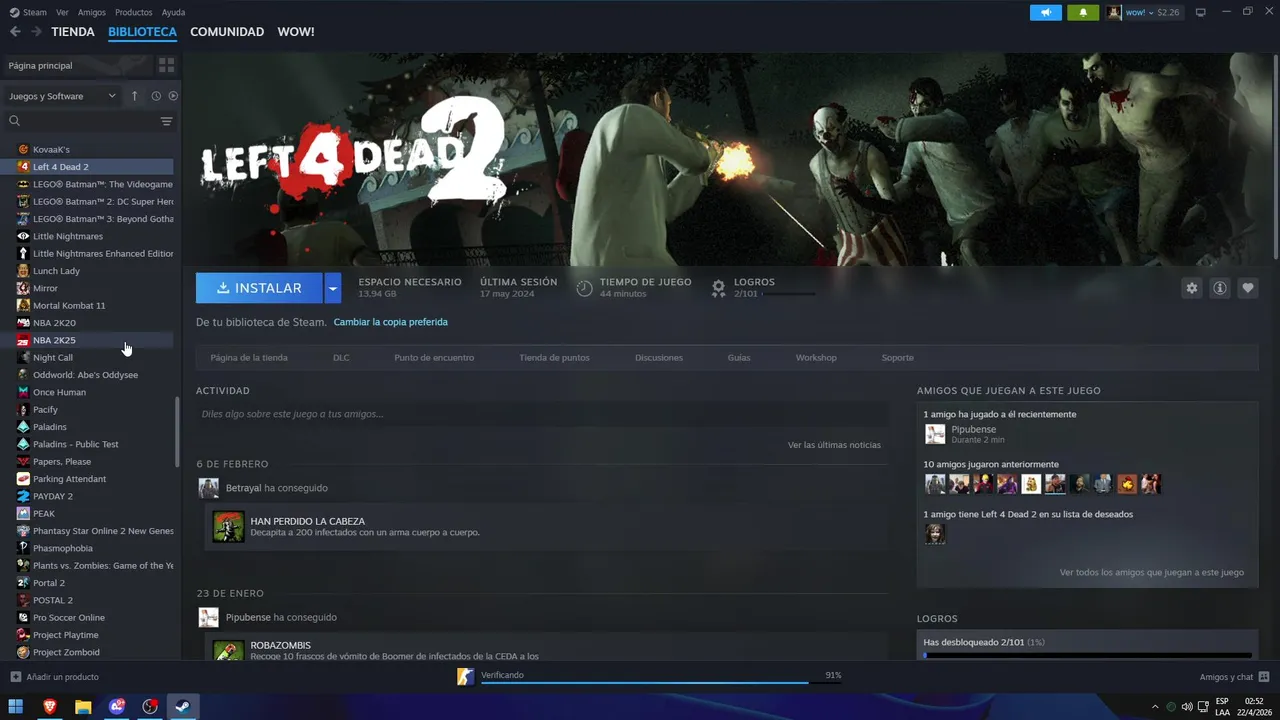Click the library search field
This screenshot has height=720, width=1280.
[89, 121]
